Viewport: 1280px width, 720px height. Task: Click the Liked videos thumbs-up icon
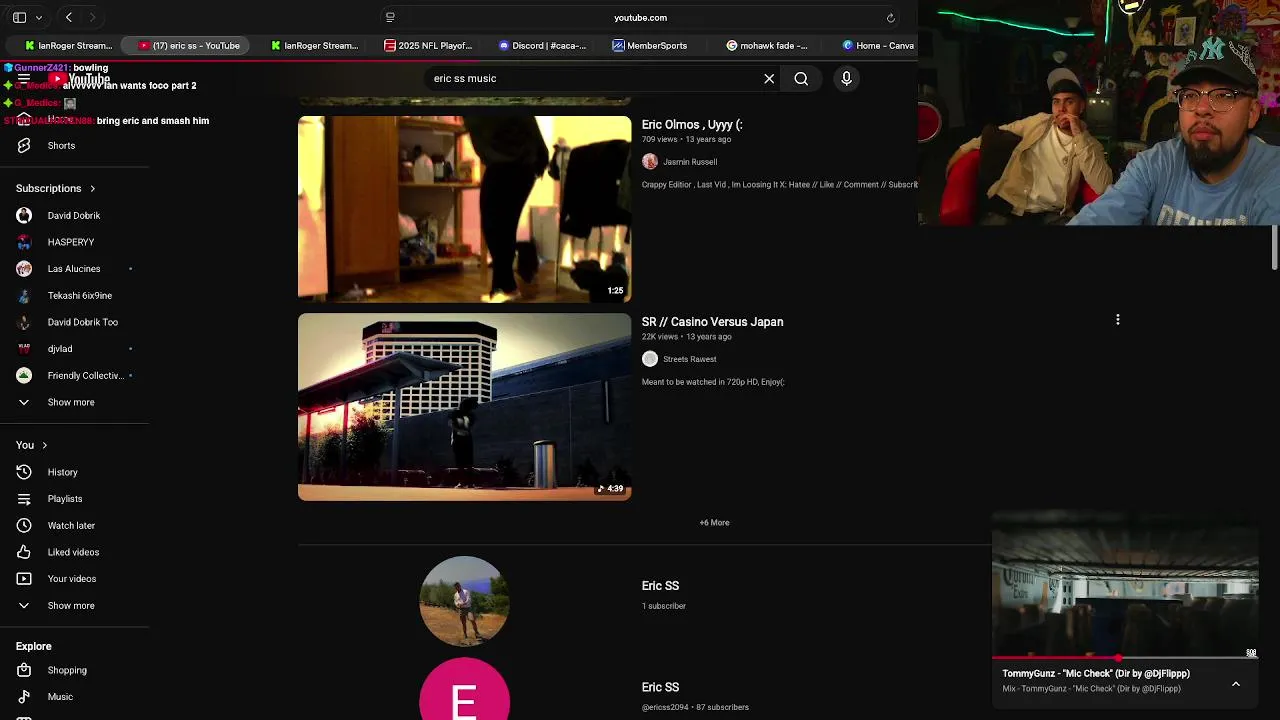tap(24, 552)
